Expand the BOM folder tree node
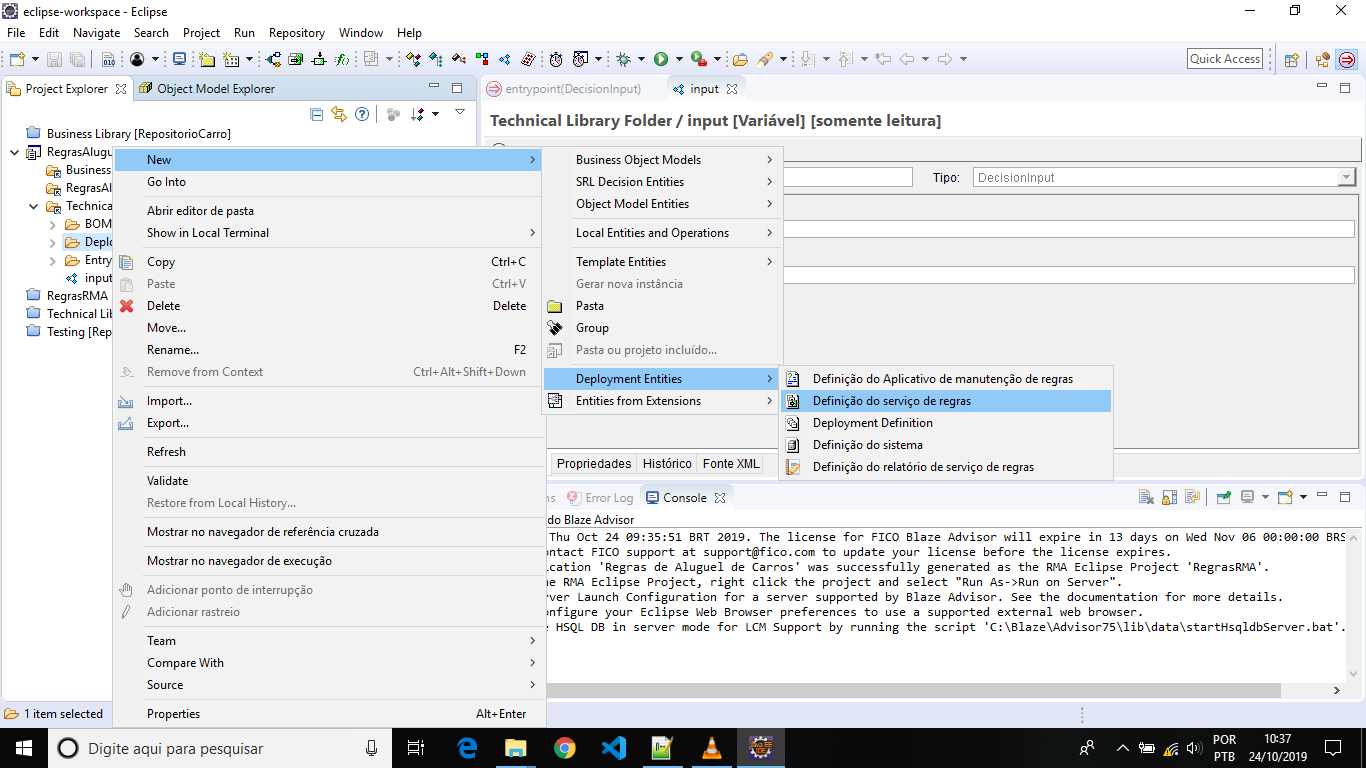The height and width of the screenshot is (768, 1366). [x=53, y=224]
